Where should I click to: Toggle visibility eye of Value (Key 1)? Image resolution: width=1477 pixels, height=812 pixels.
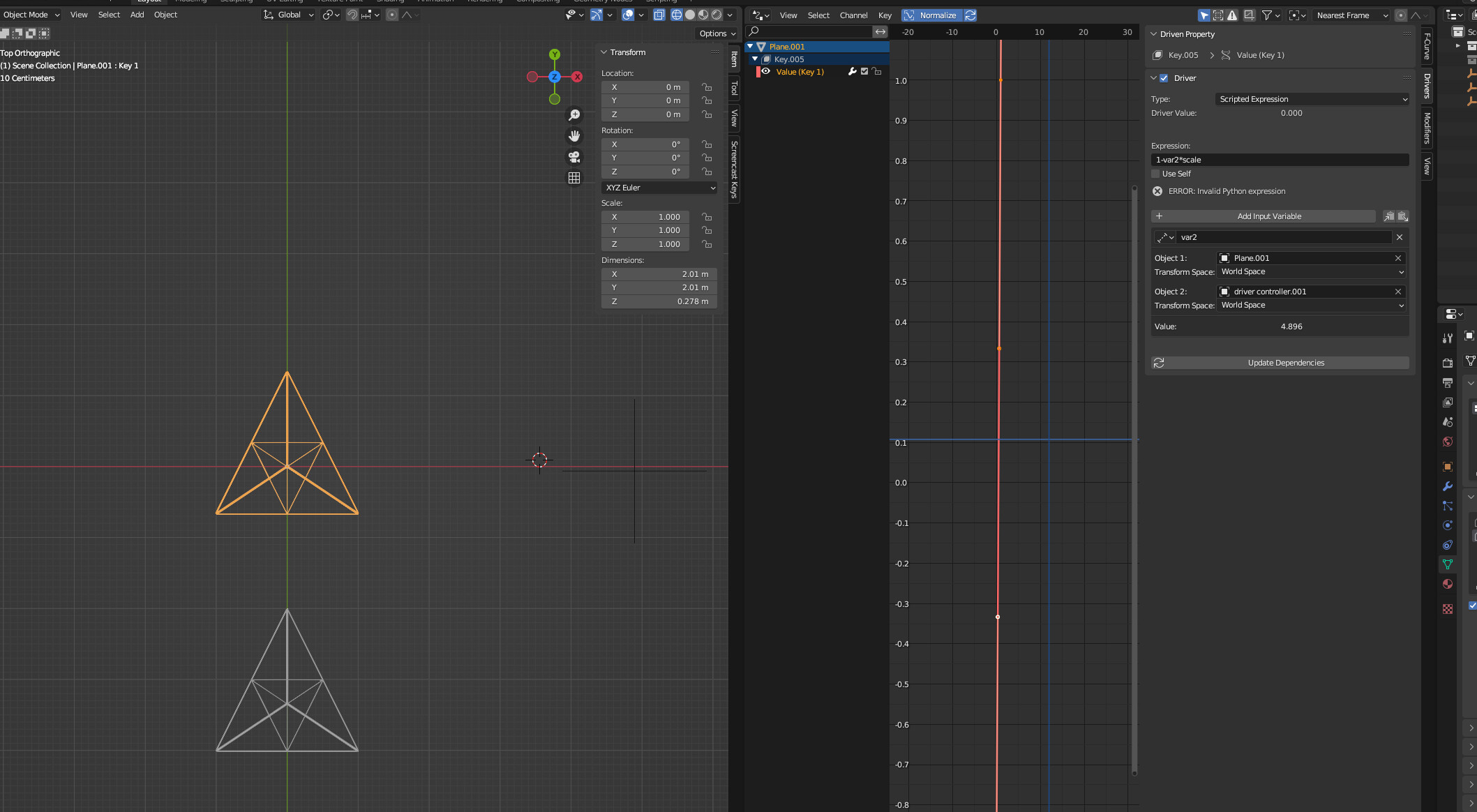pyautogui.click(x=766, y=72)
